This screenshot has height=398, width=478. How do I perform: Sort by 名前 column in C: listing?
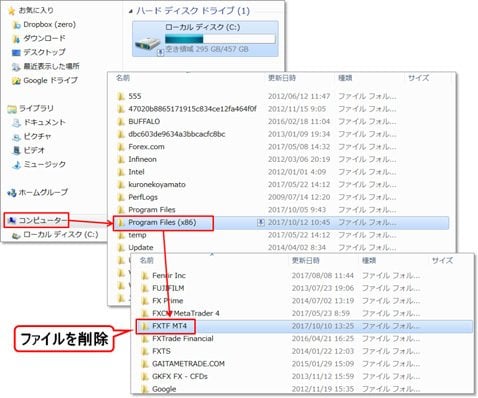point(123,78)
